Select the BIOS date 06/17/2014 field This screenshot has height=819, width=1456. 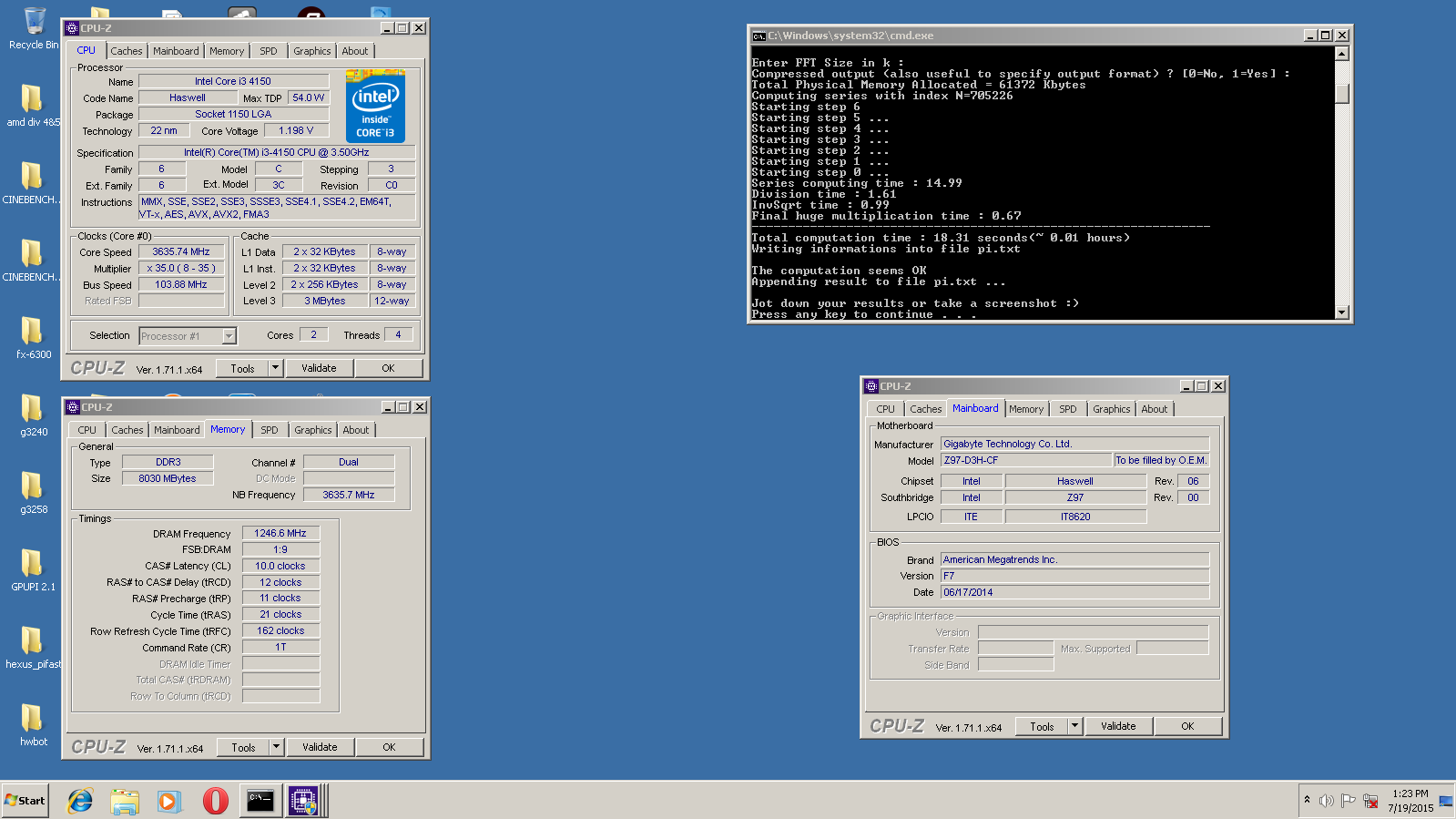[1075, 592]
